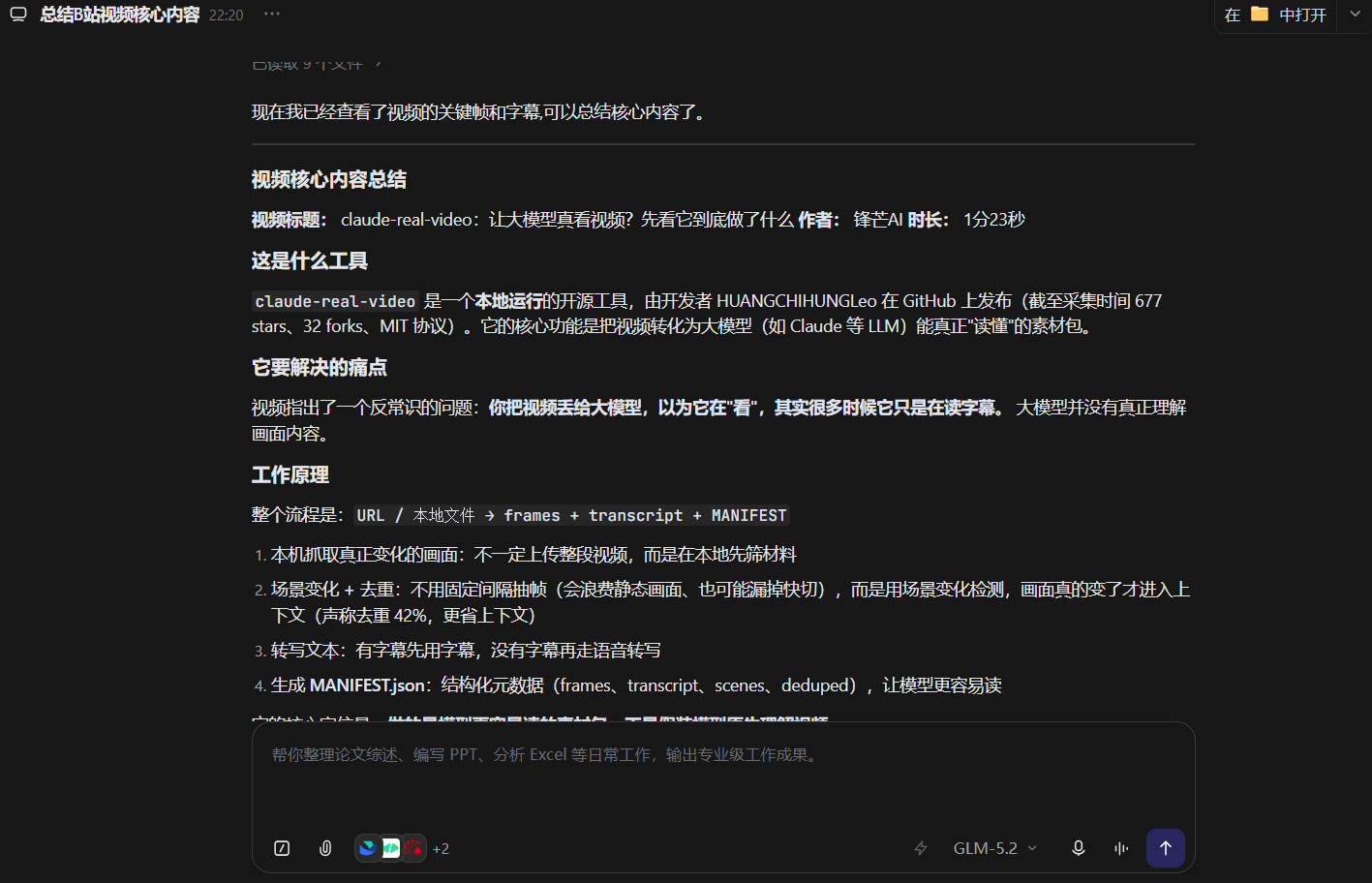Attach a file with the paperclip icon

[x=325, y=848]
